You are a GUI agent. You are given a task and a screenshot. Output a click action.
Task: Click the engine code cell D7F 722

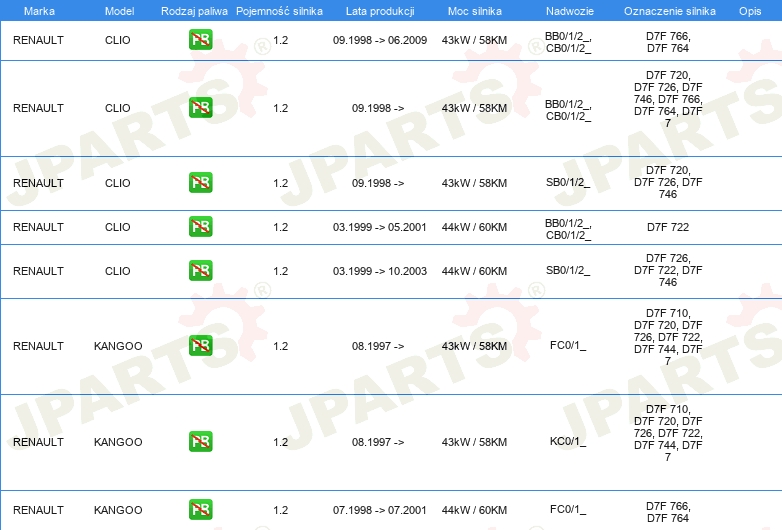click(668, 227)
